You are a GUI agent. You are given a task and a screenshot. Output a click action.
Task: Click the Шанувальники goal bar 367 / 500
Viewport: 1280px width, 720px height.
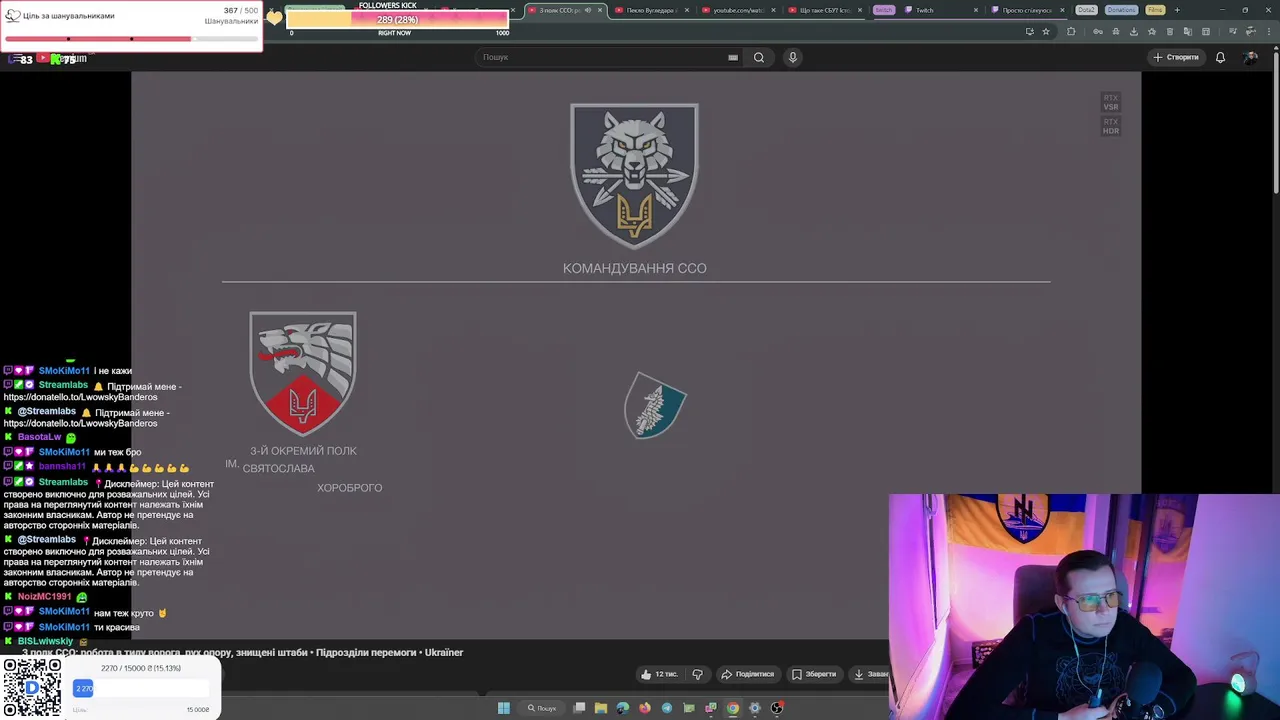pyautogui.click(x=131, y=39)
